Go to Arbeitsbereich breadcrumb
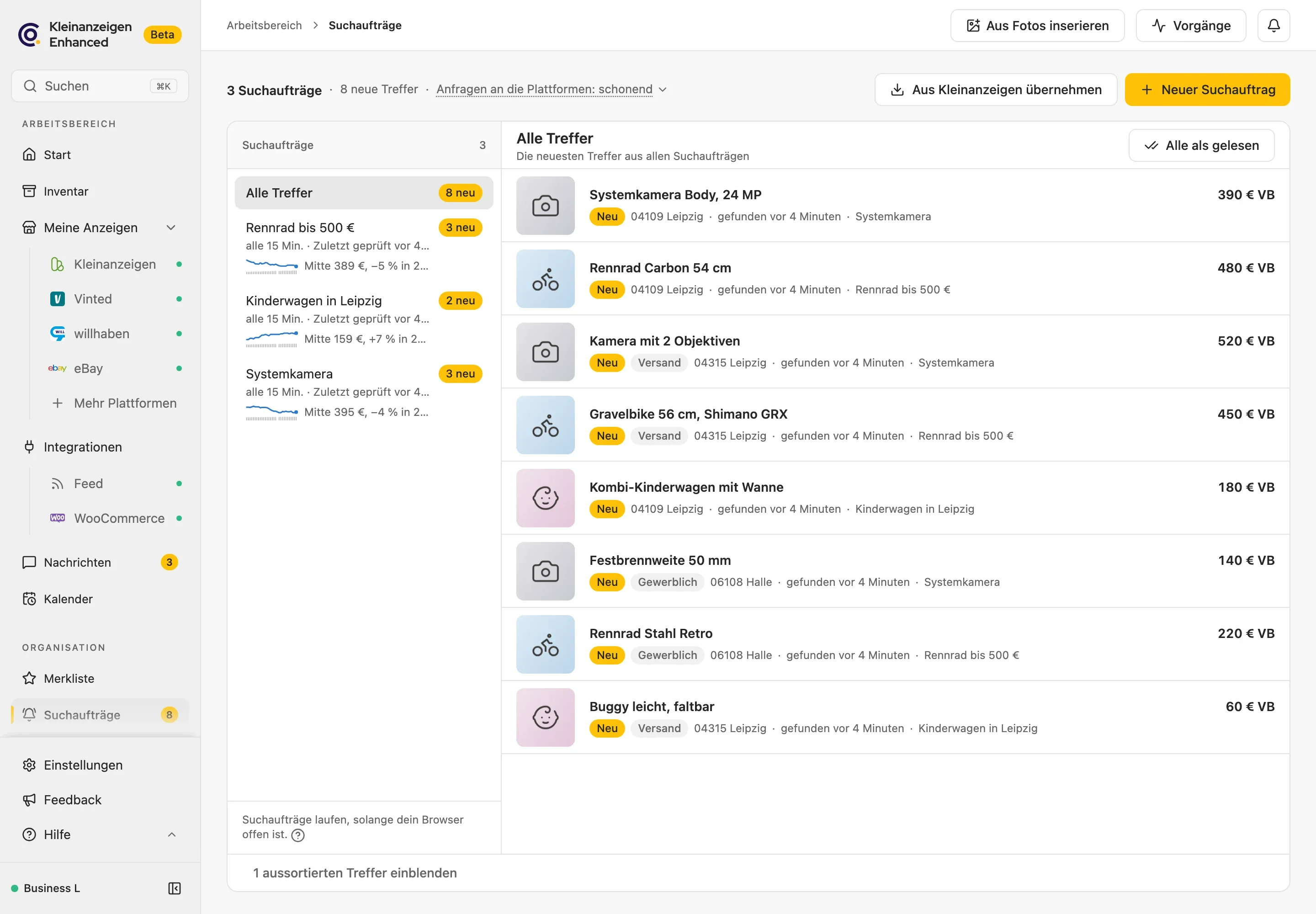The image size is (1316, 914). 264,26
